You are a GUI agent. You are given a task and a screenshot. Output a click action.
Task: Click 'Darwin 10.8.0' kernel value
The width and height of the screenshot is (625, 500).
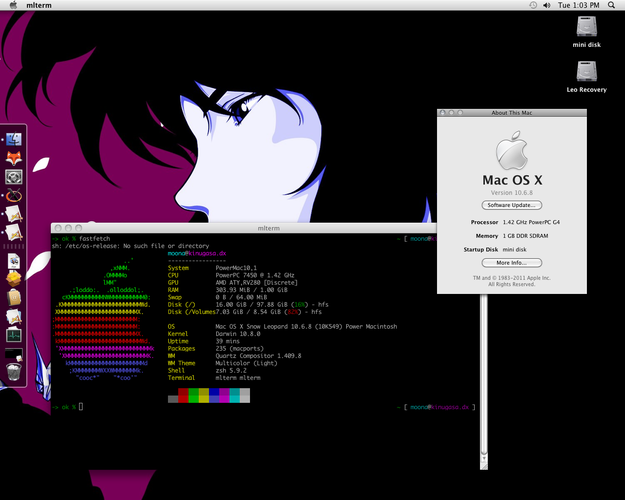coord(238,334)
